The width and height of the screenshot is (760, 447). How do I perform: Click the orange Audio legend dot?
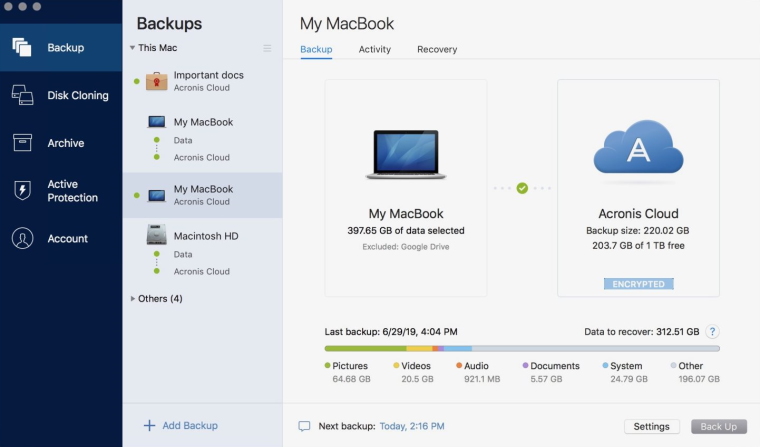tap(459, 366)
